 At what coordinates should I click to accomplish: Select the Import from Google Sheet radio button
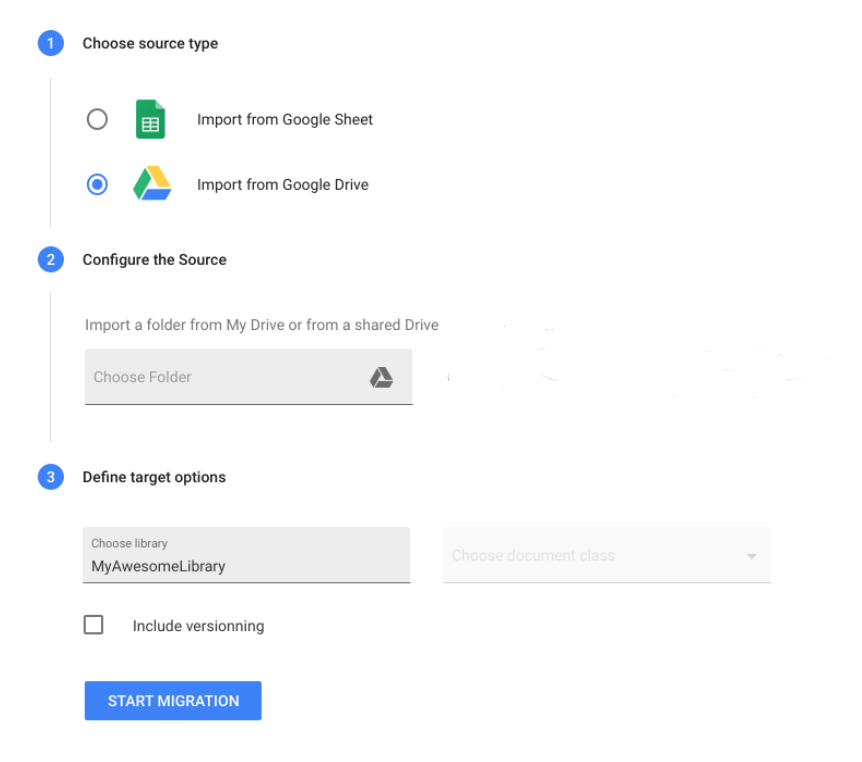97,119
